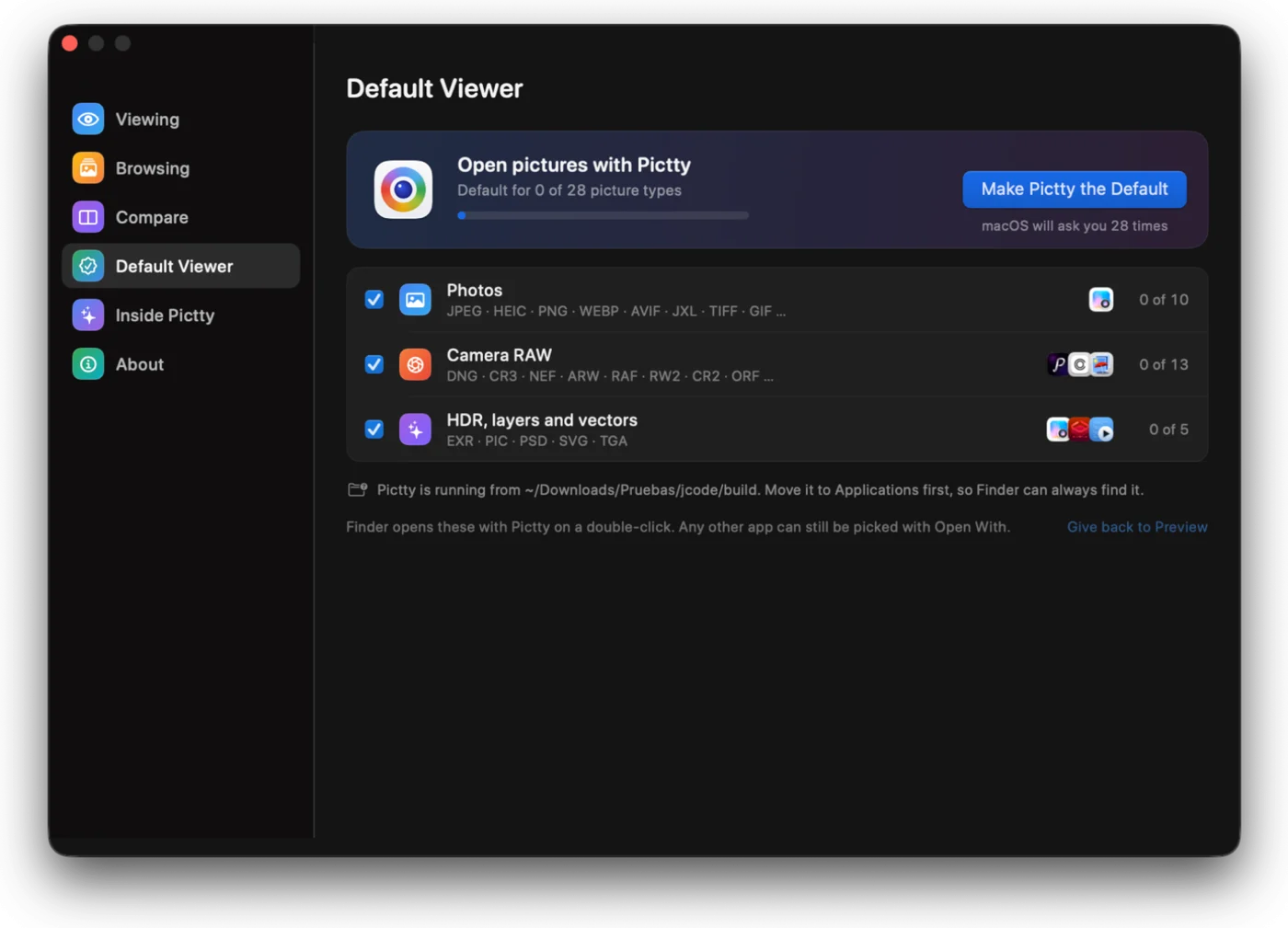Image resolution: width=1288 pixels, height=928 pixels.
Task: Click the red umbrella app icon in Camera RAW row
Action: (x=1102, y=364)
